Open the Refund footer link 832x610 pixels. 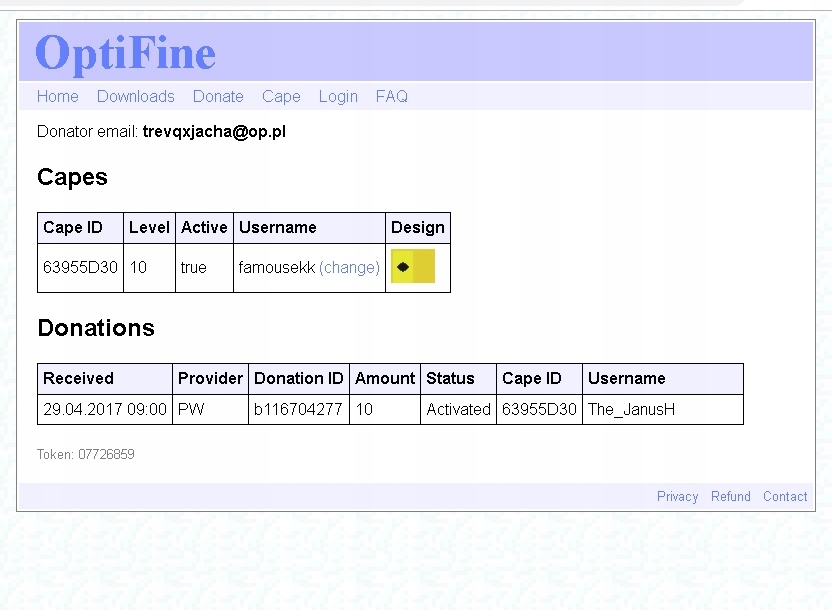[x=731, y=496]
